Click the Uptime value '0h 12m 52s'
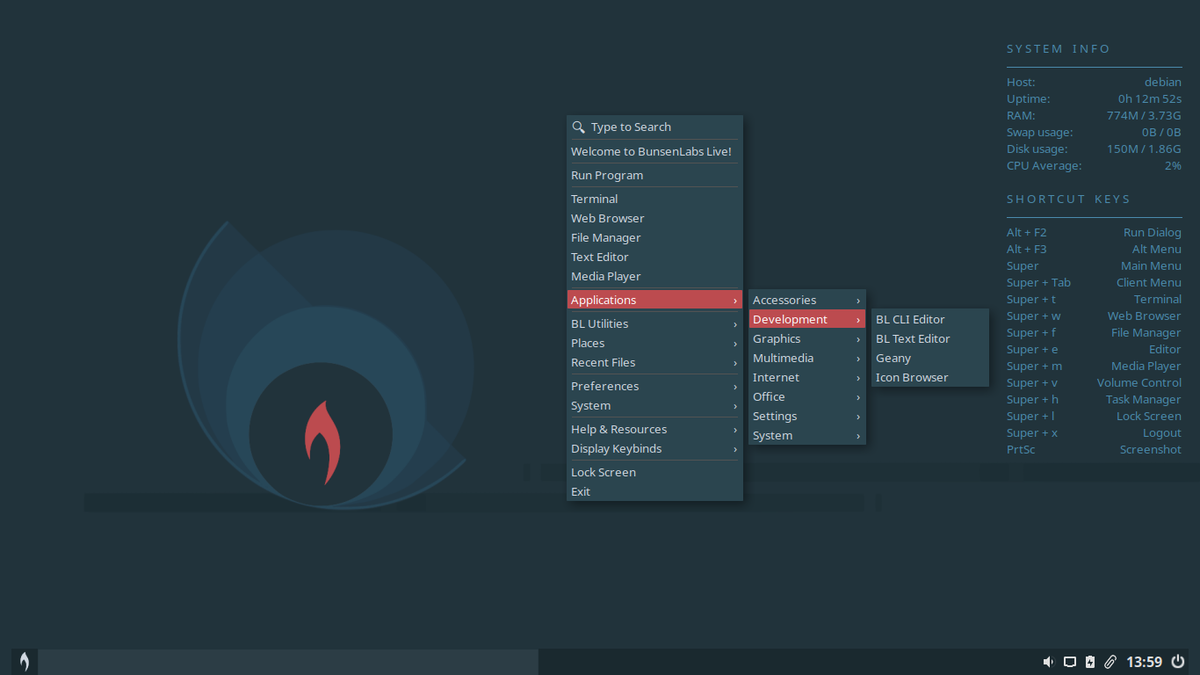 coord(1150,99)
